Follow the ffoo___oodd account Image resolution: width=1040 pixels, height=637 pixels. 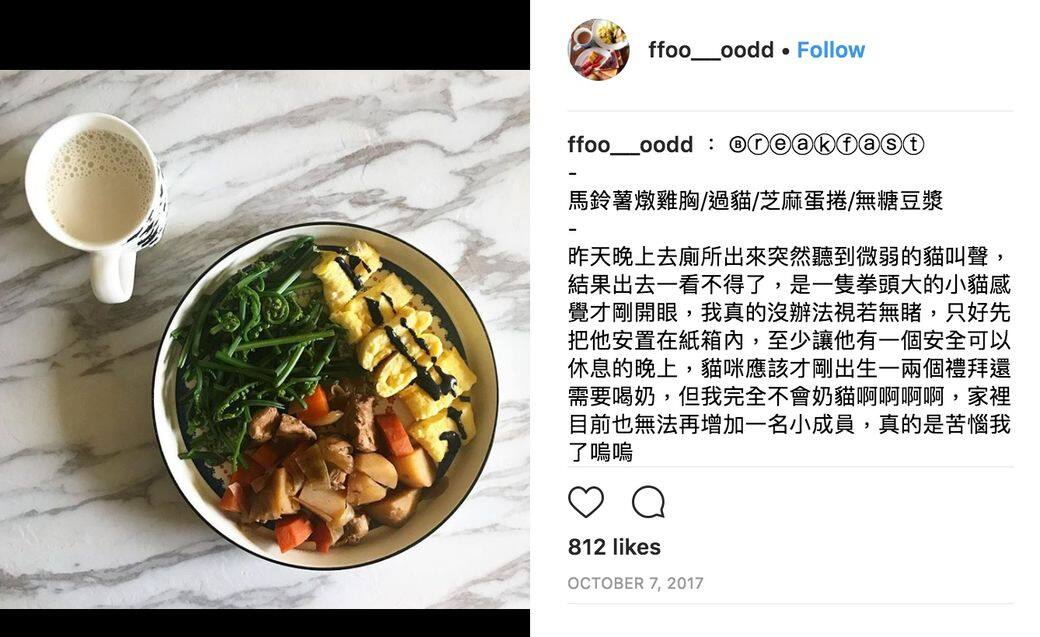point(830,50)
